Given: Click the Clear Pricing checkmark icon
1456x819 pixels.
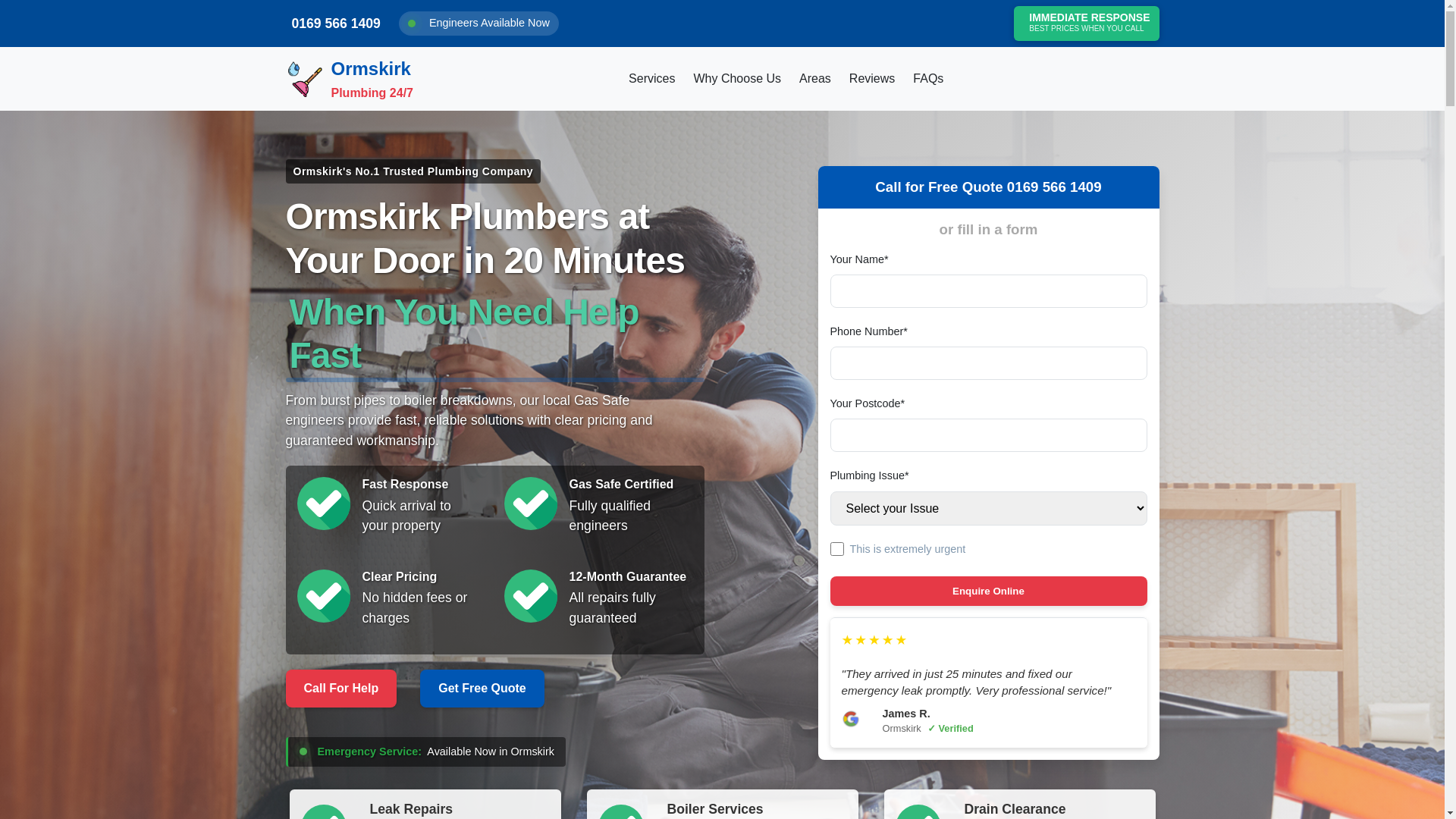Looking at the screenshot, I should (324, 596).
